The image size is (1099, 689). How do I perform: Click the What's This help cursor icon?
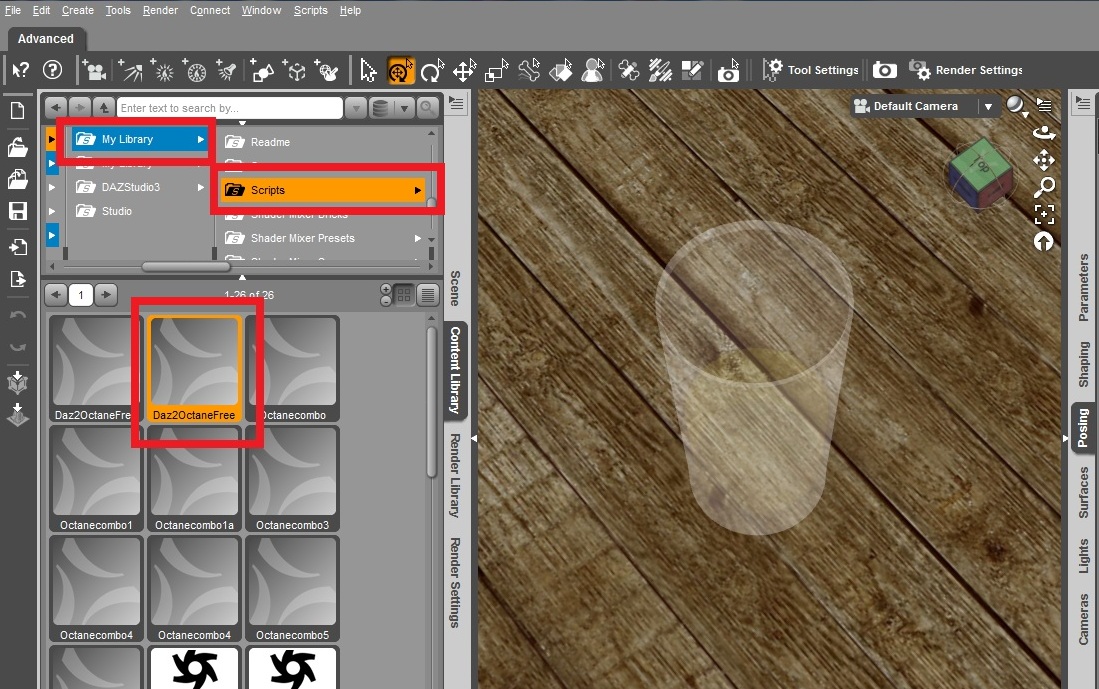pyautogui.click(x=20, y=70)
